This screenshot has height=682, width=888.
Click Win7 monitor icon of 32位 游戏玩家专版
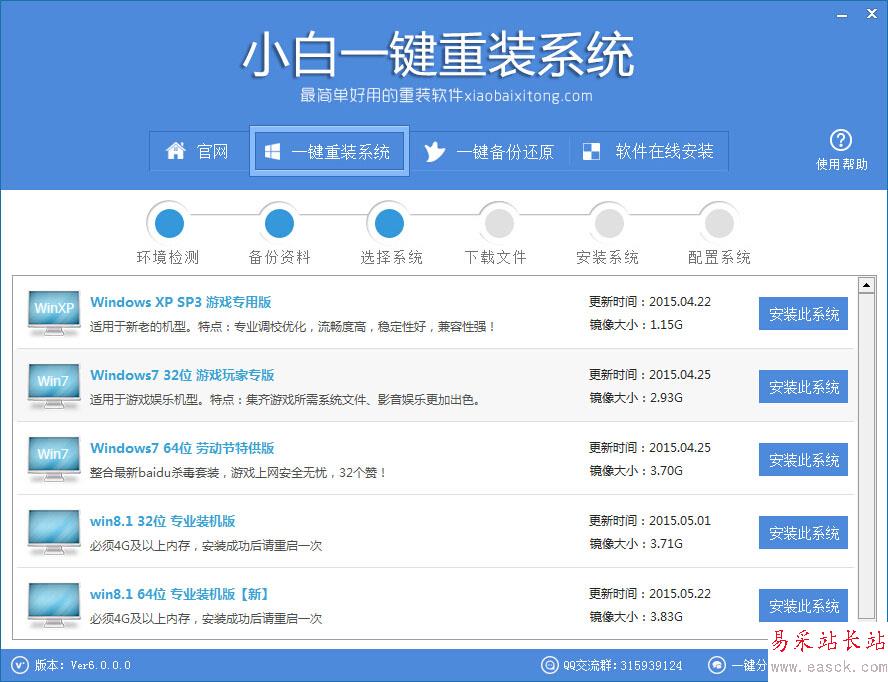click(54, 386)
